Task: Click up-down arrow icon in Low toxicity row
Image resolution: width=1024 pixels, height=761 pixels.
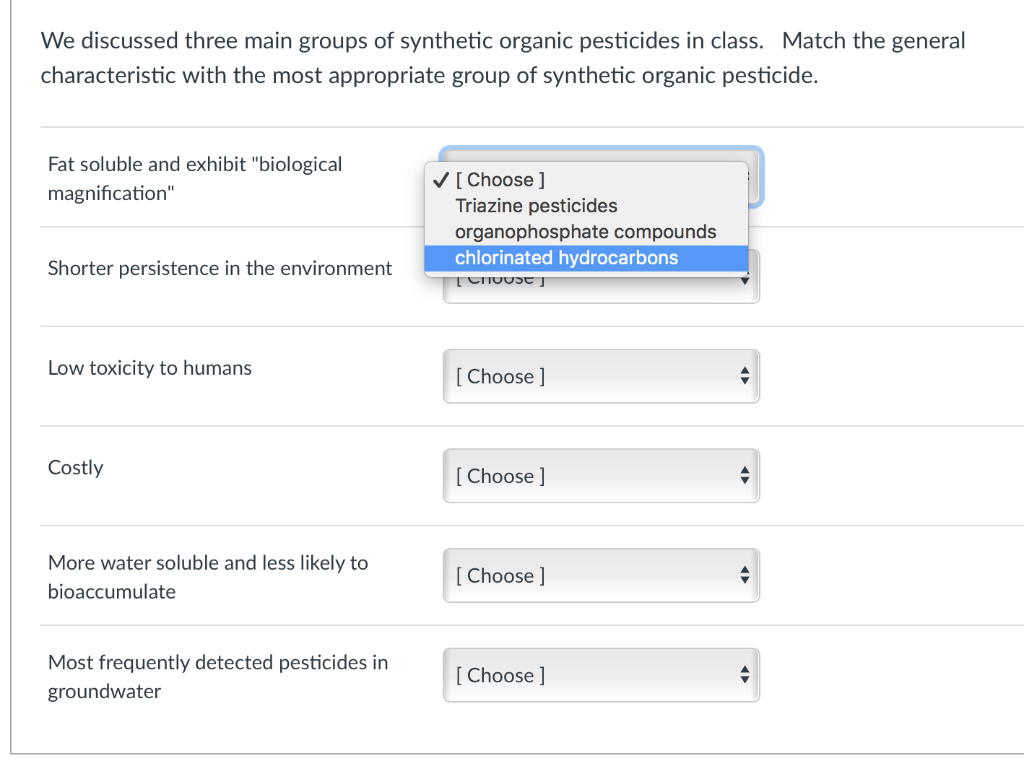Action: coord(743,377)
